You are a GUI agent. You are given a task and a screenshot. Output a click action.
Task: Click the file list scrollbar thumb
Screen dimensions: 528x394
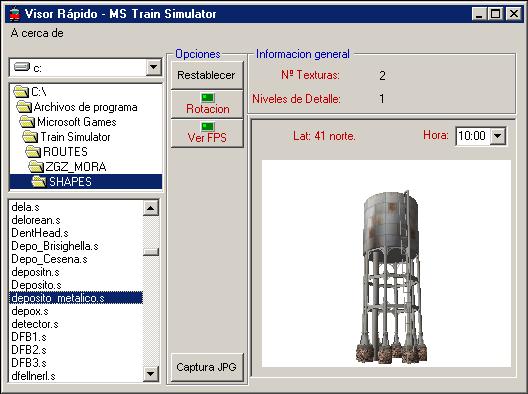151,252
